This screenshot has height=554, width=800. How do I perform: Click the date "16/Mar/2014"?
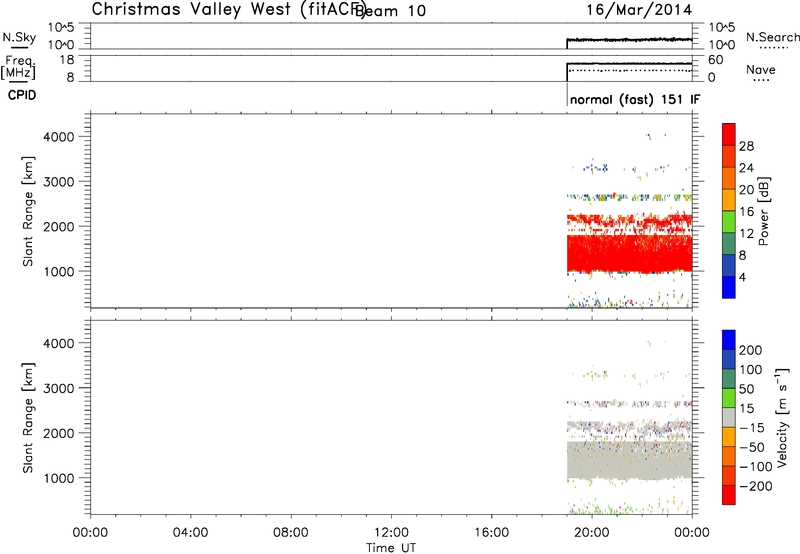click(639, 10)
